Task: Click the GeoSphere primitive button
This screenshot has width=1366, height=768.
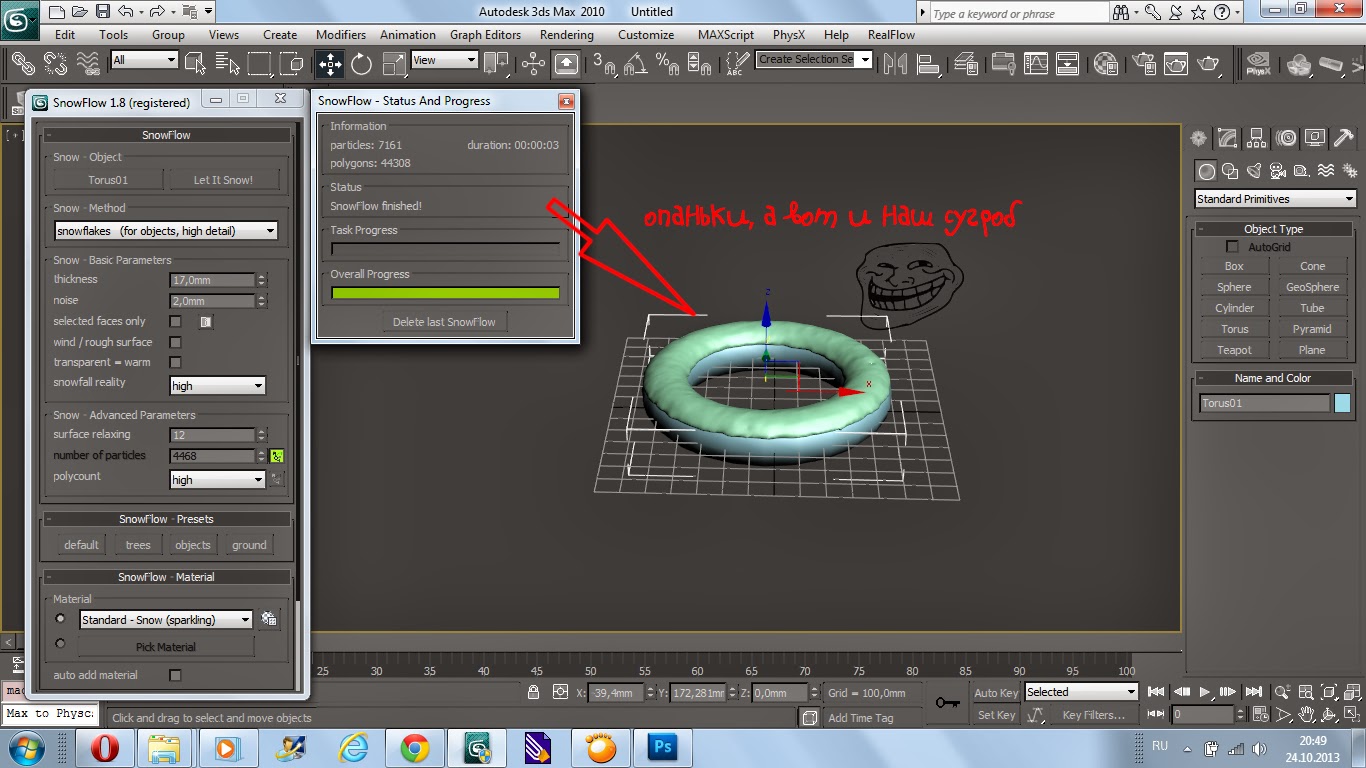Action: click(x=1312, y=287)
